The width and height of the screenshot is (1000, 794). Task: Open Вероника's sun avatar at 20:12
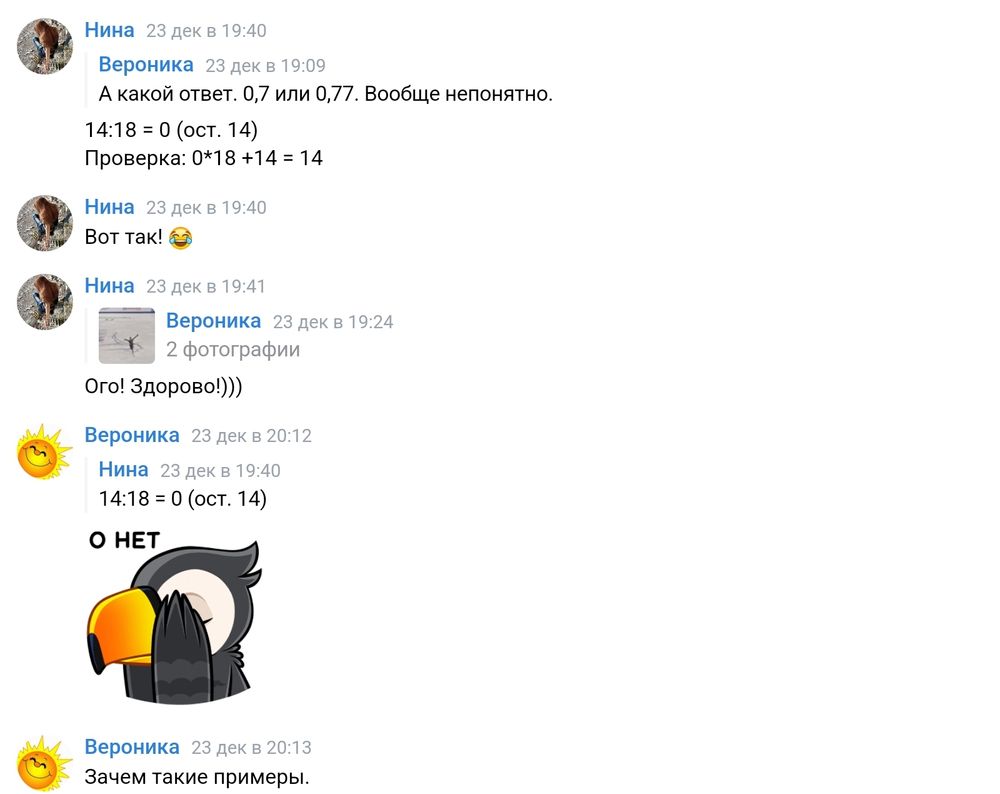(45, 452)
